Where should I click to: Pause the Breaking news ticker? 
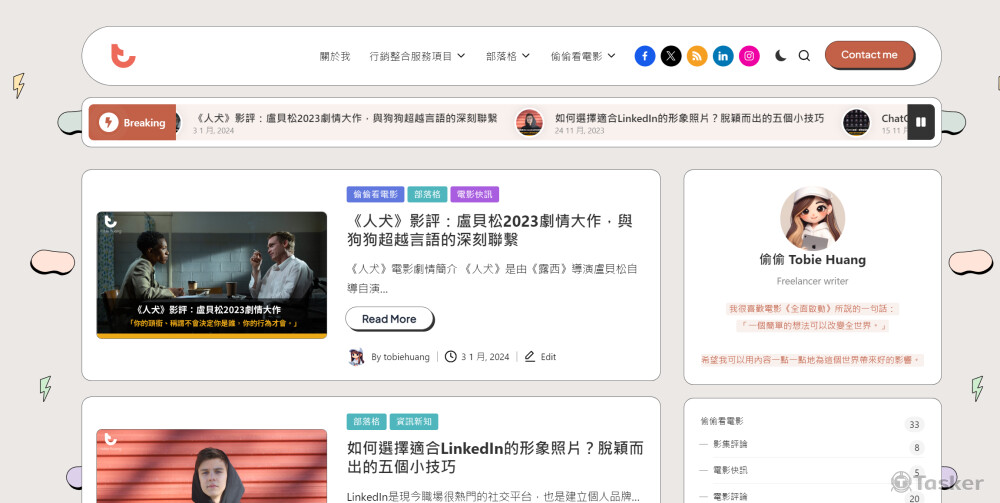(921, 122)
